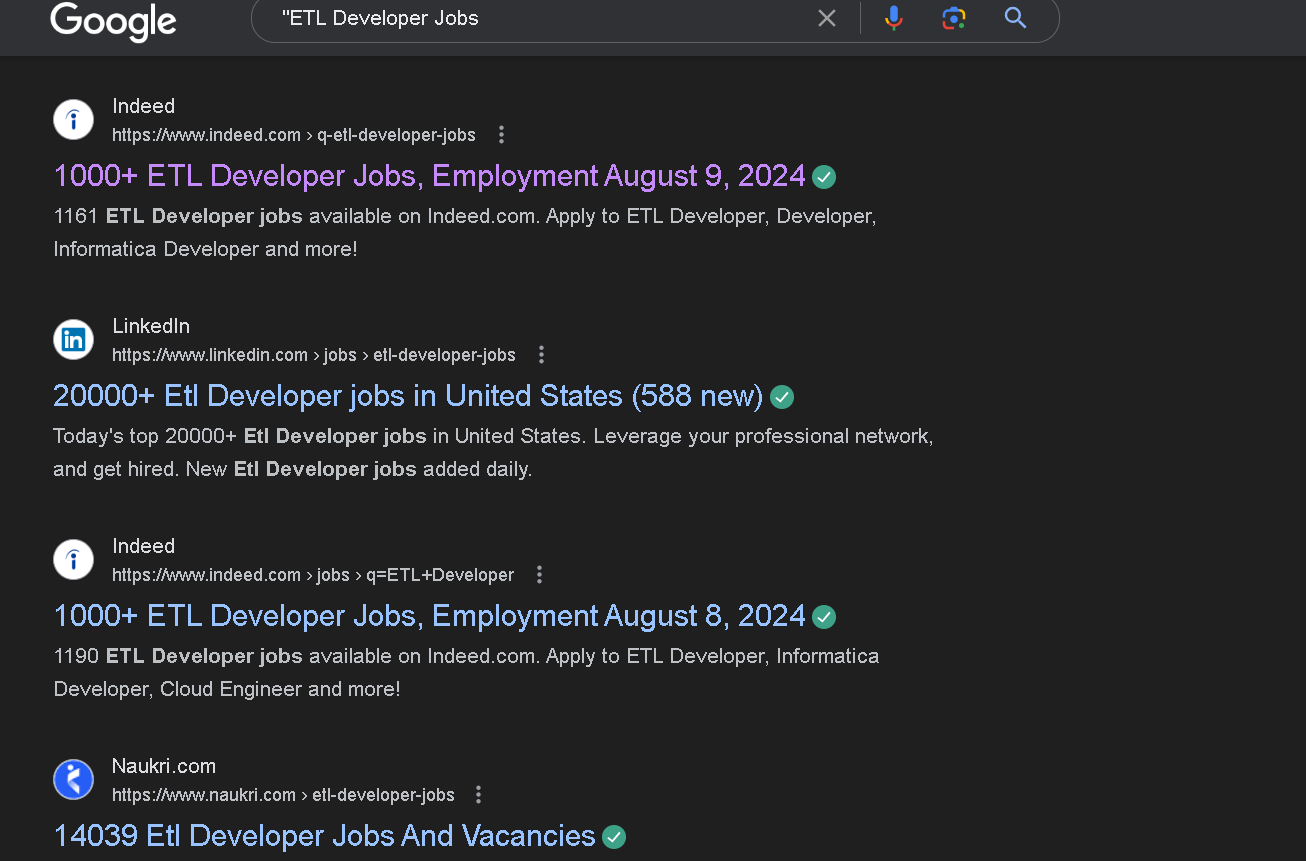Open the August 9 Indeed jobs listing
Viewport: 1306px width, 861px height.
pos(430,175)
